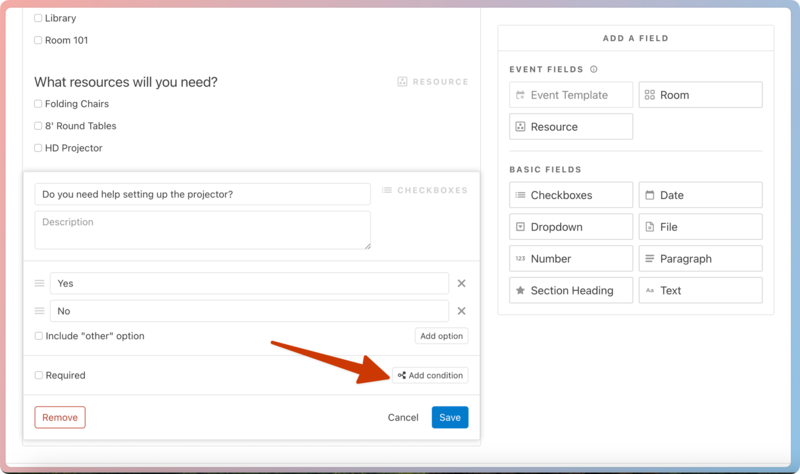Delete the No option using X icon
Viewport: 800px width, 474px height.
click(x=461, y=311)
